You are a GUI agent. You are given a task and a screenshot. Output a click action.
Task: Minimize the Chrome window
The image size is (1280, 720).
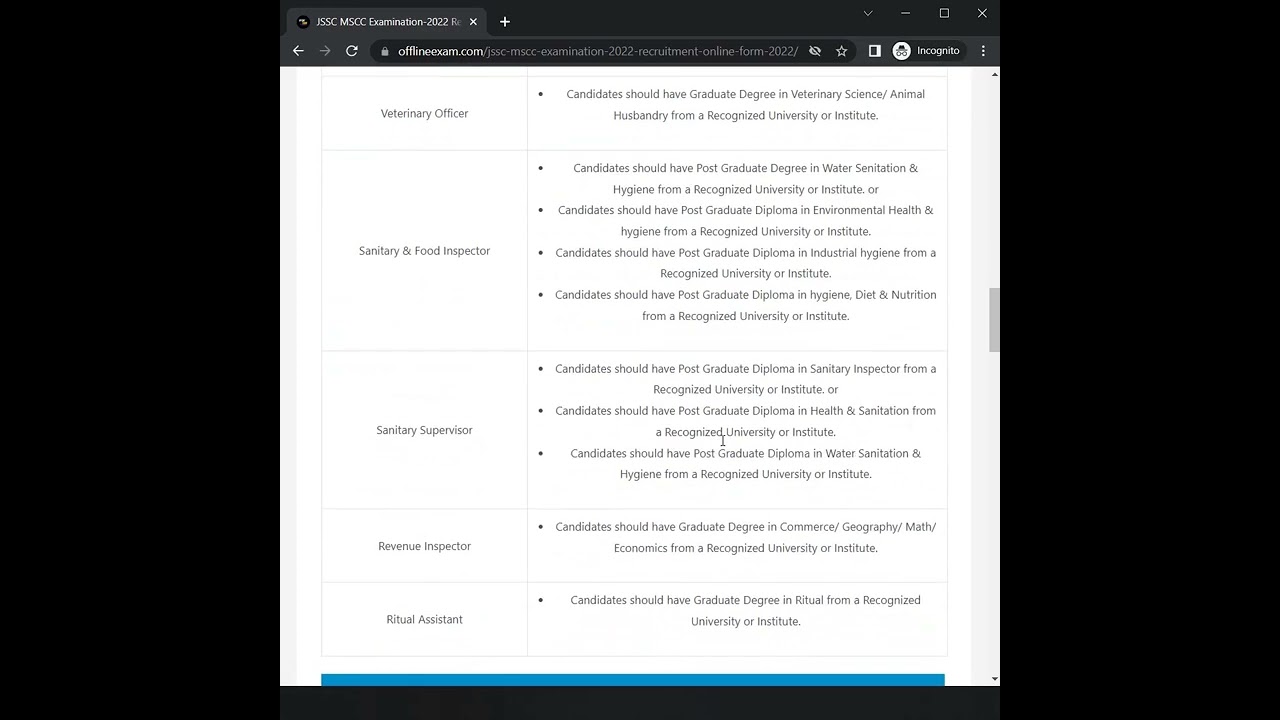[x=905, y=13]
